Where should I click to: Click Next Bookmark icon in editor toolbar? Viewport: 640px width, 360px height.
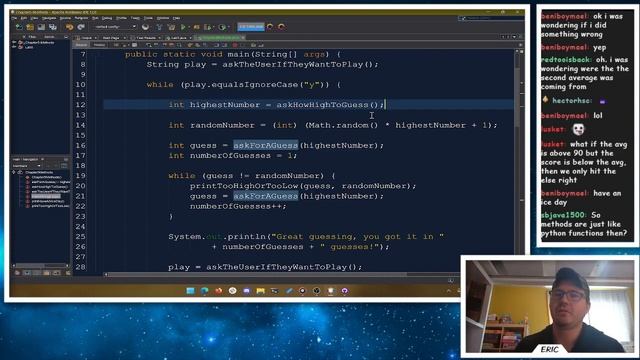[197, 45]
